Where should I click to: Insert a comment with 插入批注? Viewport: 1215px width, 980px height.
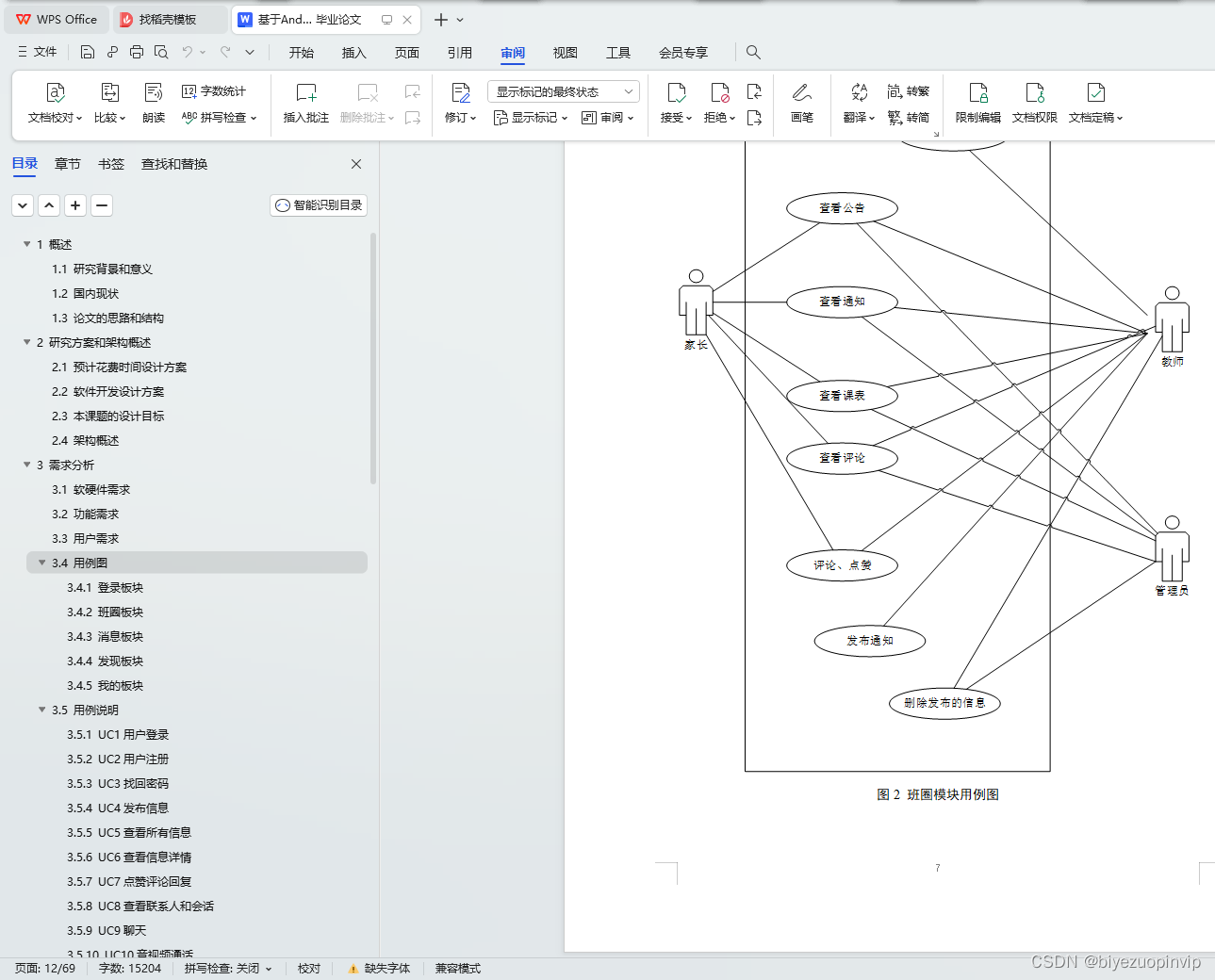click(306, 104)
